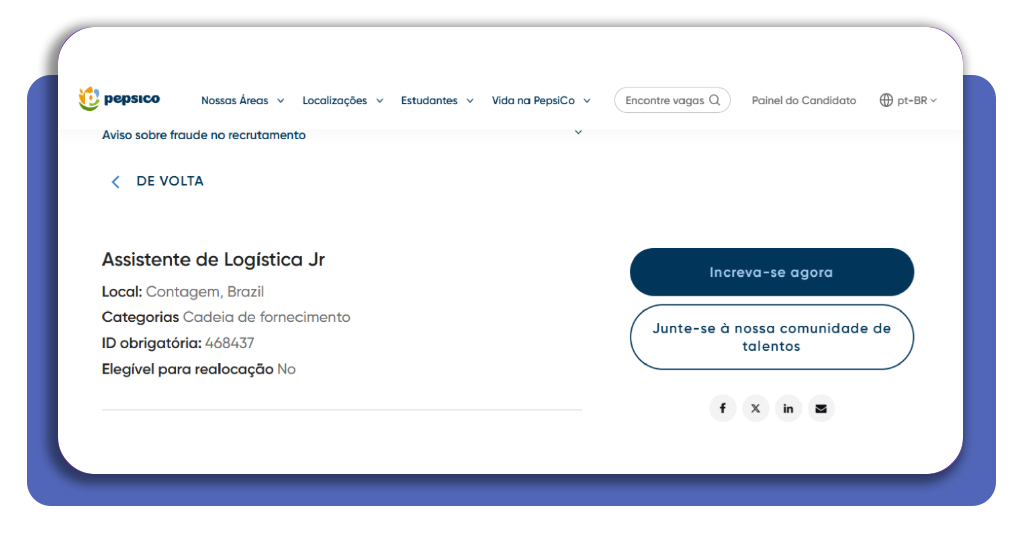The image size is (1024, 536).
Task: Expand the Estudantes chevron
Action: (x=470, y=101)
